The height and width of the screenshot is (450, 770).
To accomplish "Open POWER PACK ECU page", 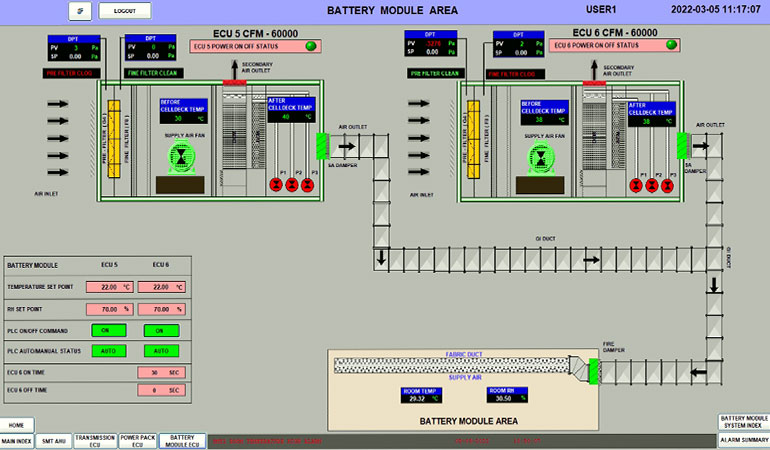I will click(x=138, y=441).
